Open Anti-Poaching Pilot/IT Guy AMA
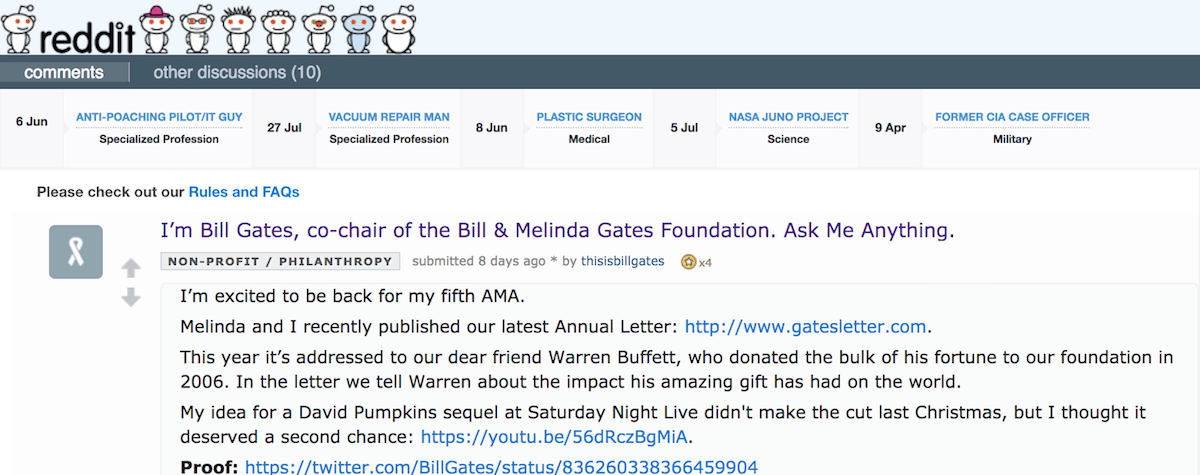 pyautogui.click(x=159, y=117)
